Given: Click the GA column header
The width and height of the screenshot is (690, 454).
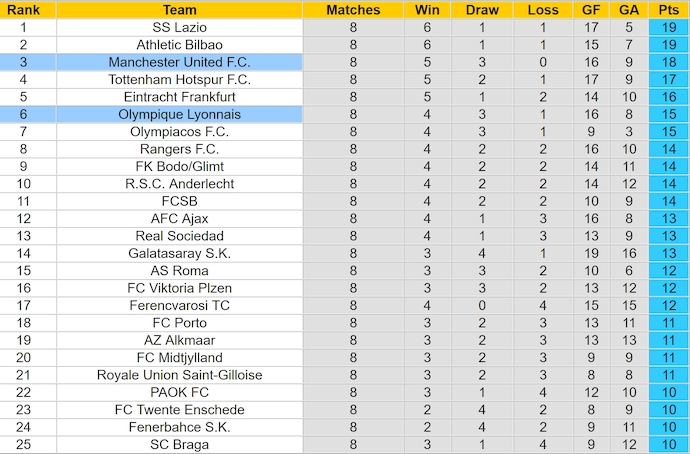Looking at the screenshot, I should pos(628,10).
